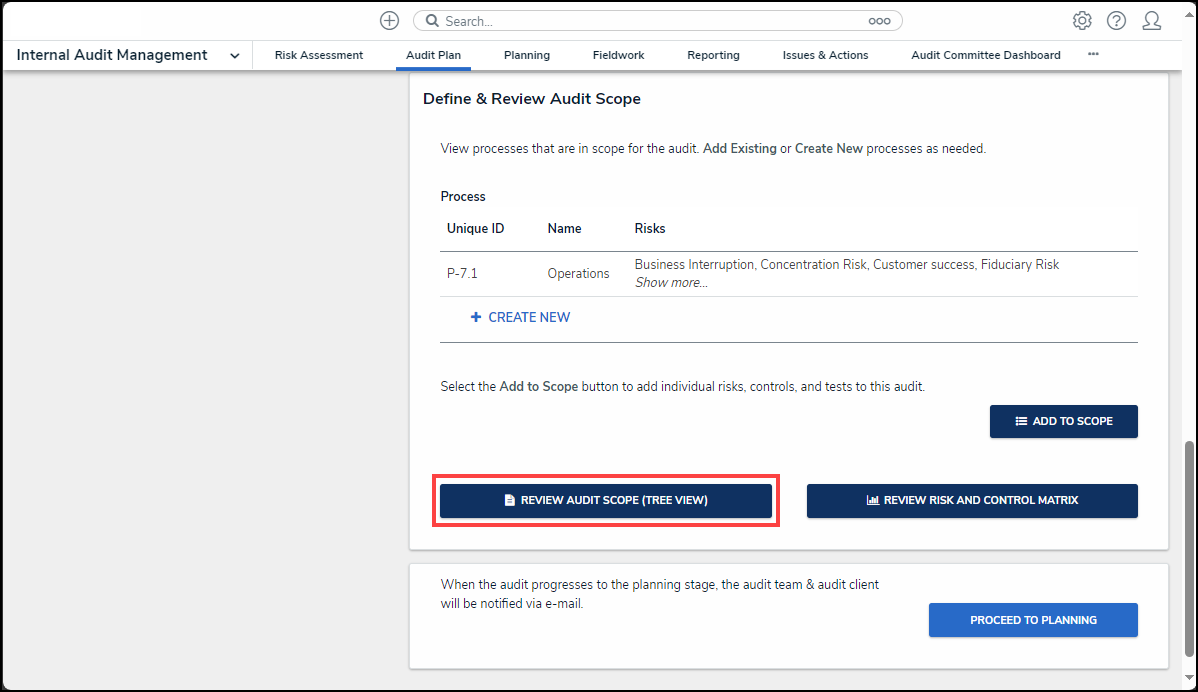Open Review Risk and Control Matrix

[972, 500]
